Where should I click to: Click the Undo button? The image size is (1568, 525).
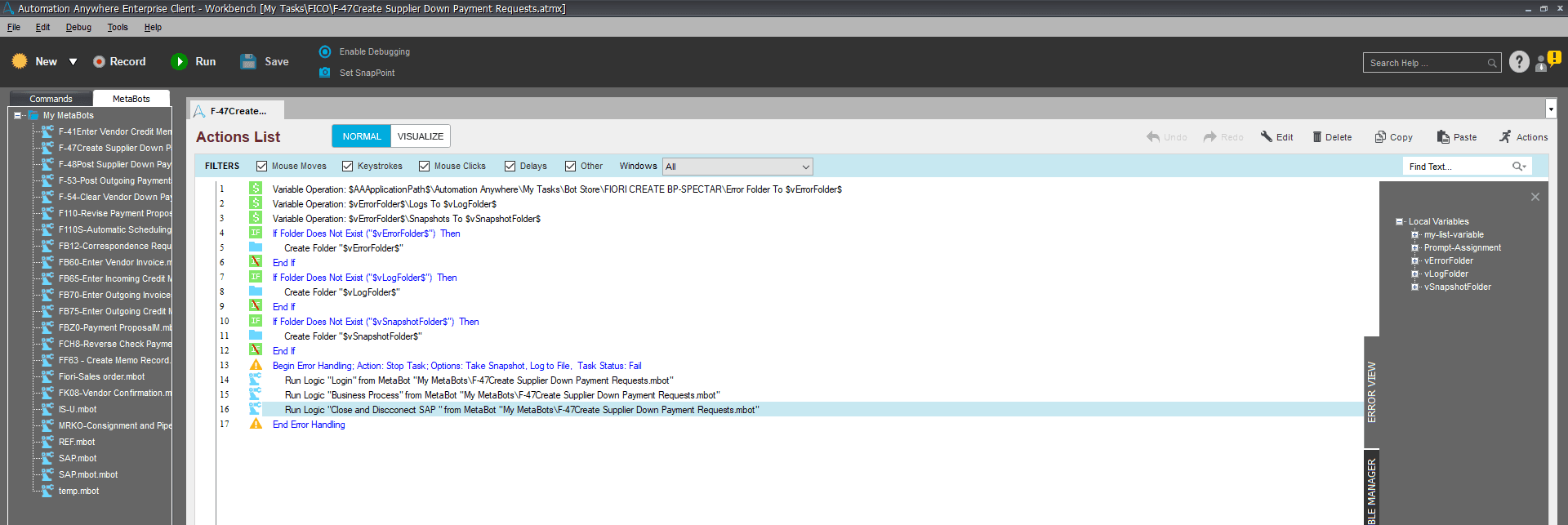(1166, 137)
